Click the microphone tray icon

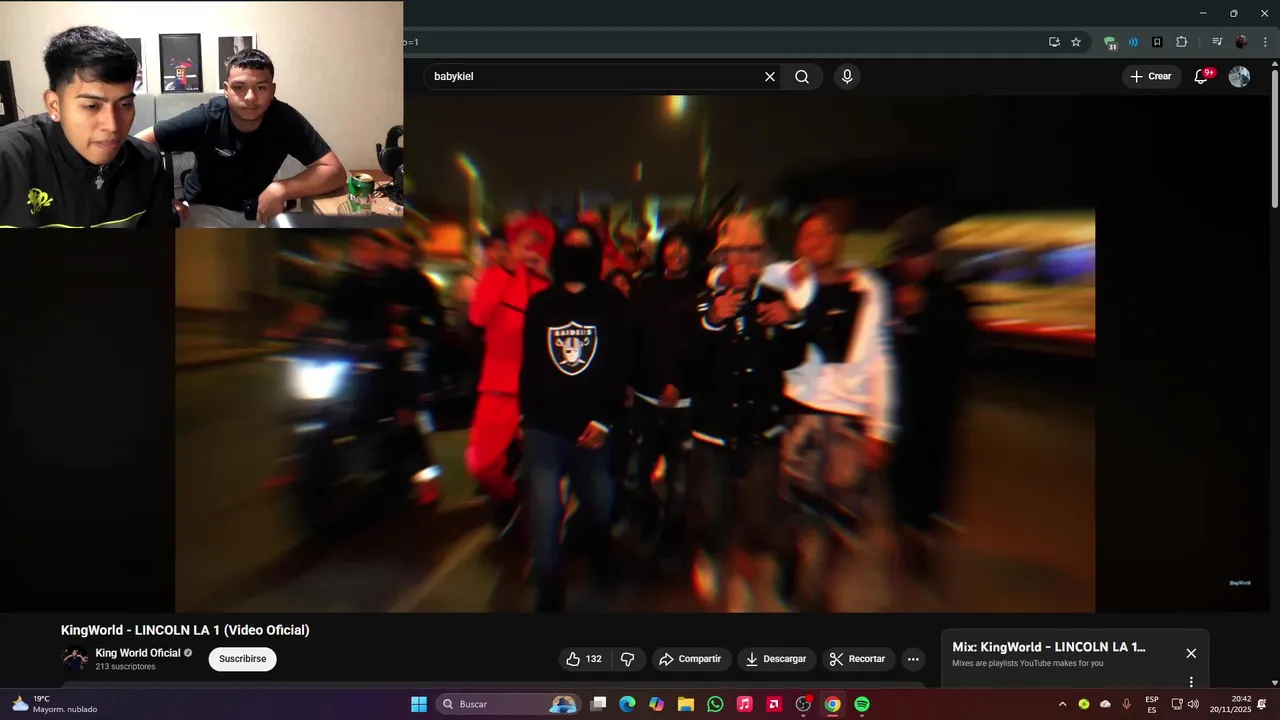(1127, 704)
